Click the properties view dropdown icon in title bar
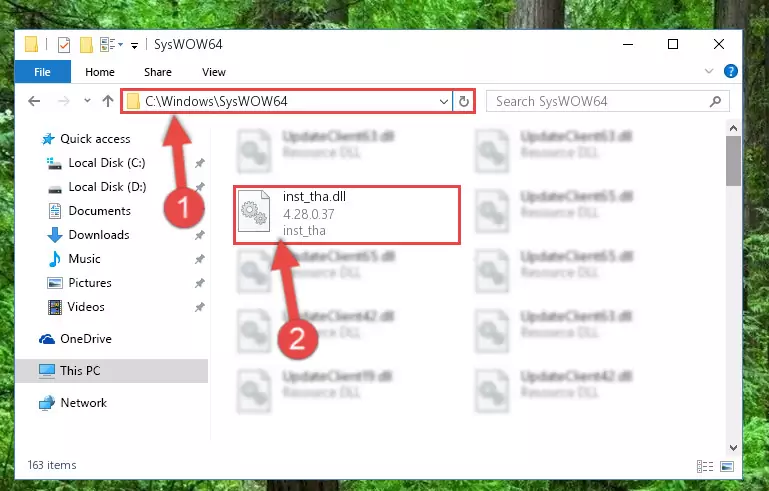Screen dimensions: 769x491 tap(111, 45)
